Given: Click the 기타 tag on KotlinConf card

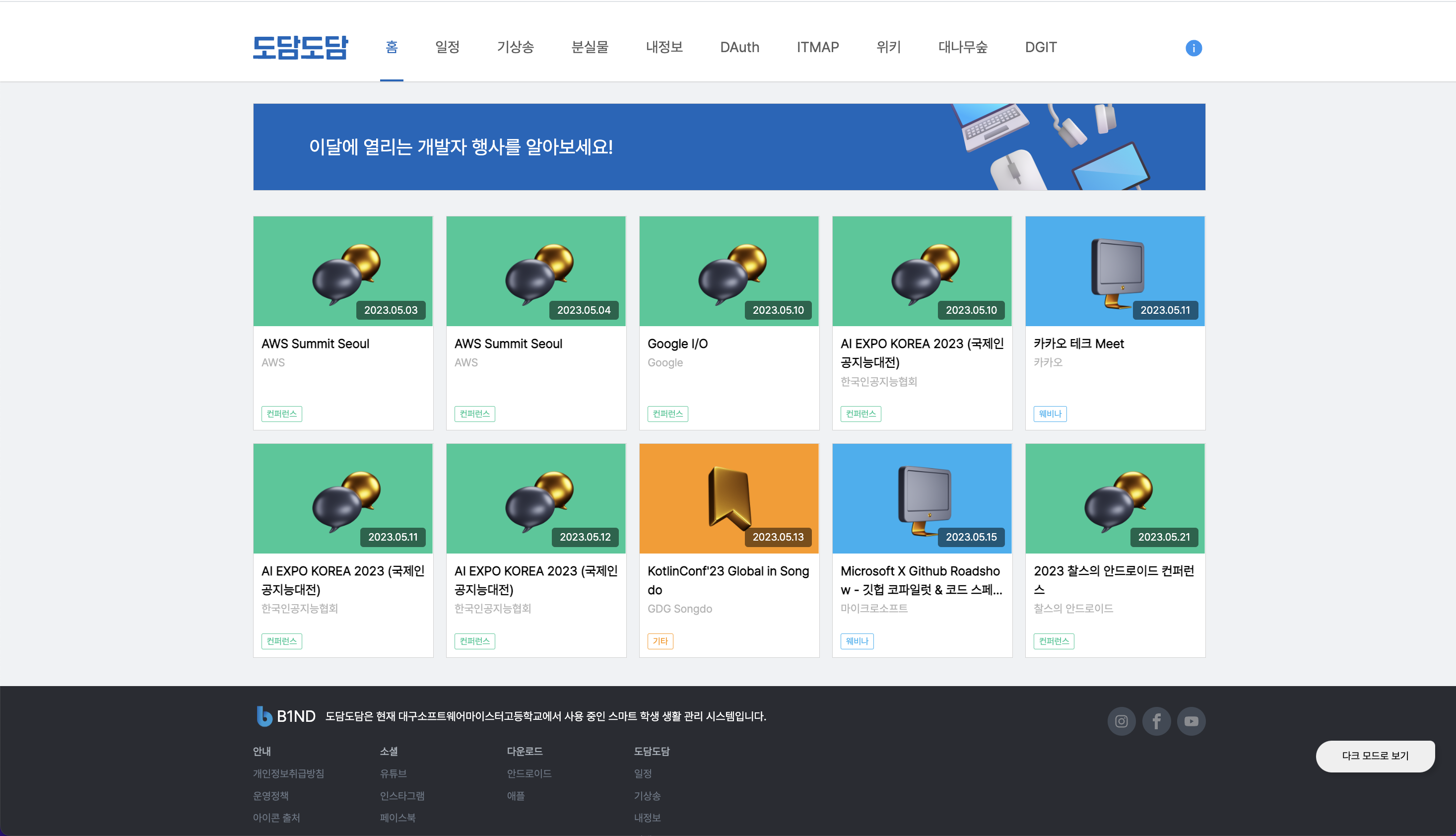Looking at the screenshot, I should tap(660, 641).
